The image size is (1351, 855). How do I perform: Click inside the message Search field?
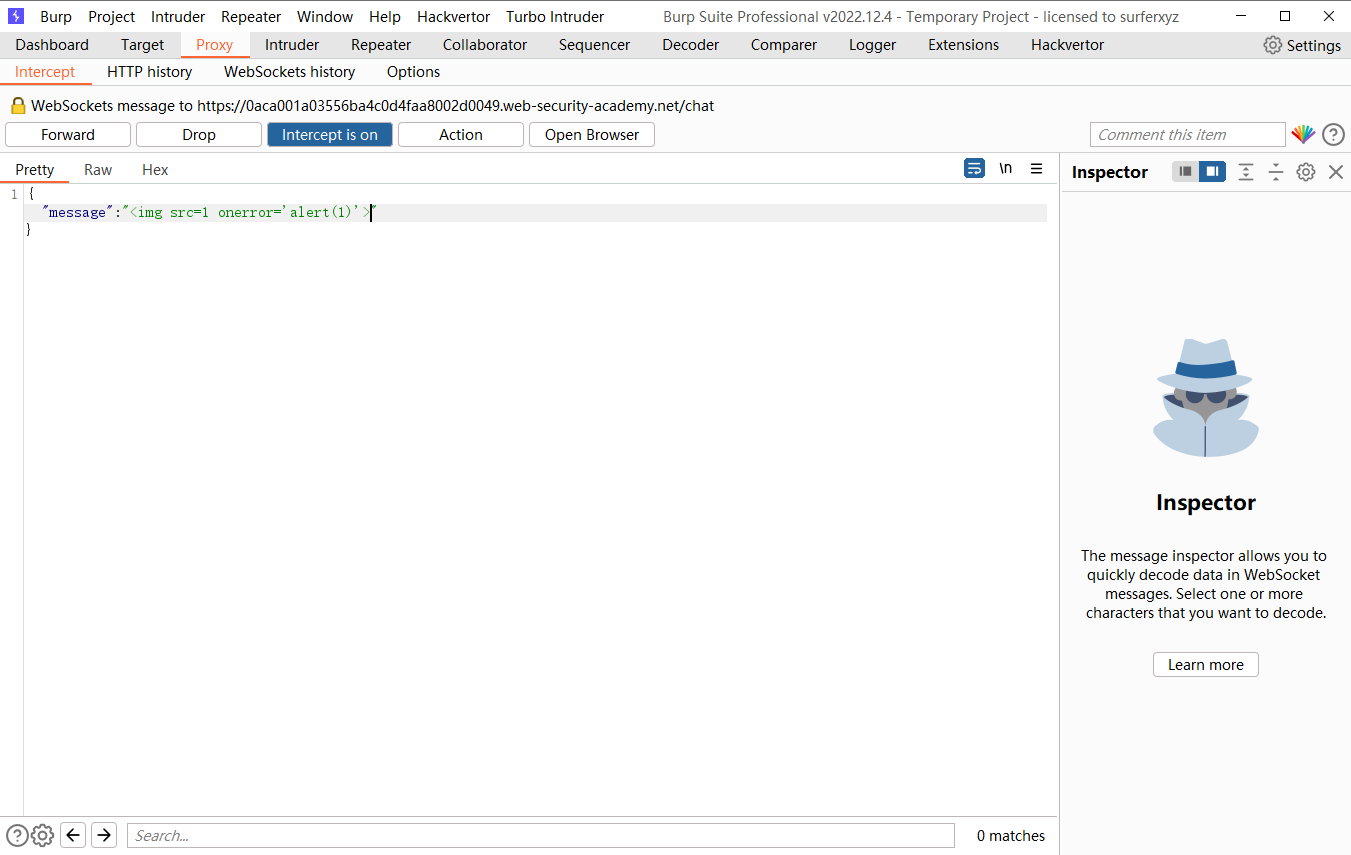click(540, 835)
